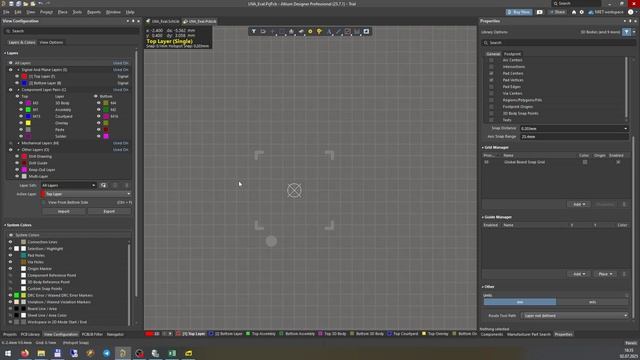Open the home icon in the title bar
640x360 pixels.
pos(574,12)
